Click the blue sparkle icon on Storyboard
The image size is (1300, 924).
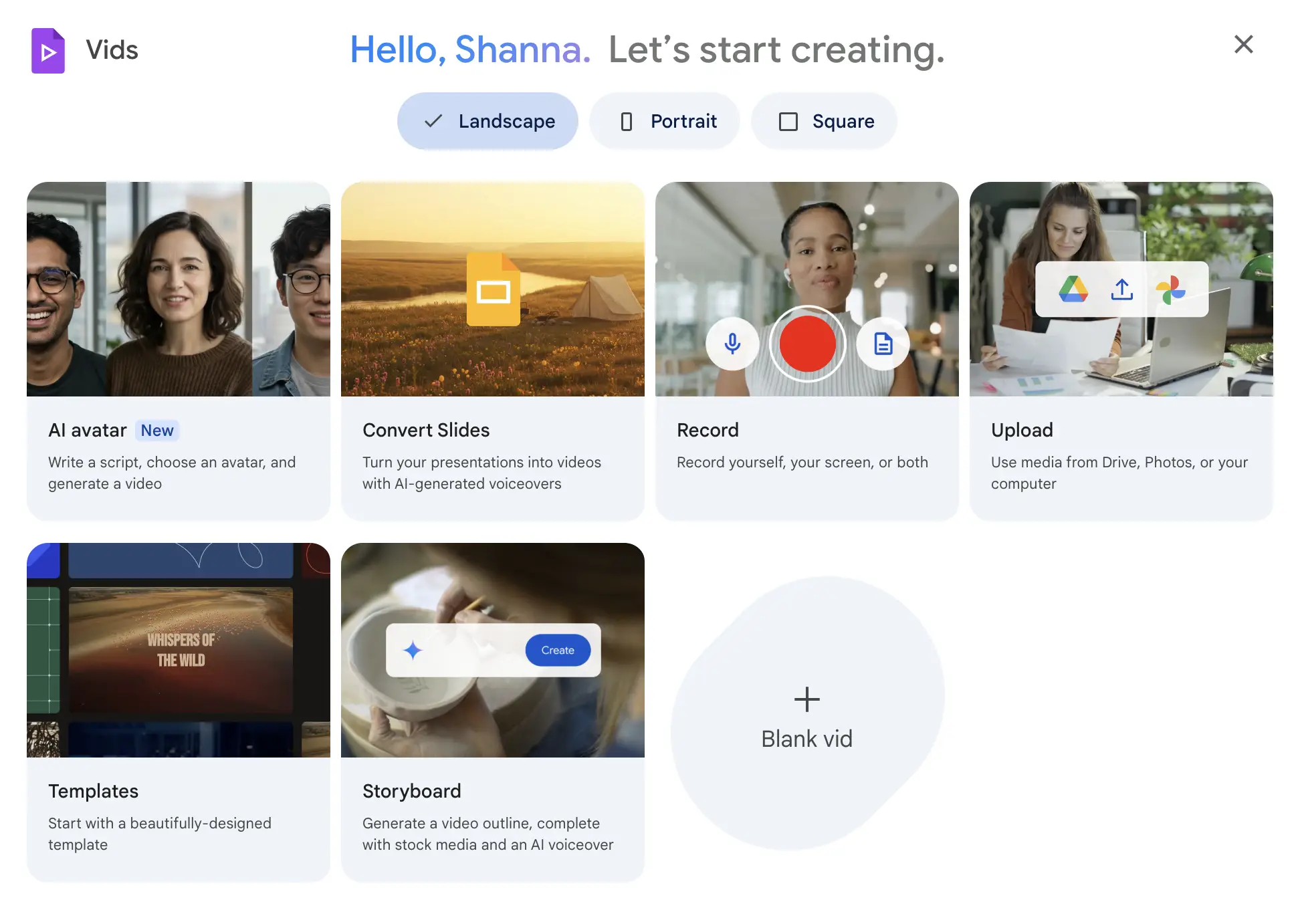tap(413, 650)
